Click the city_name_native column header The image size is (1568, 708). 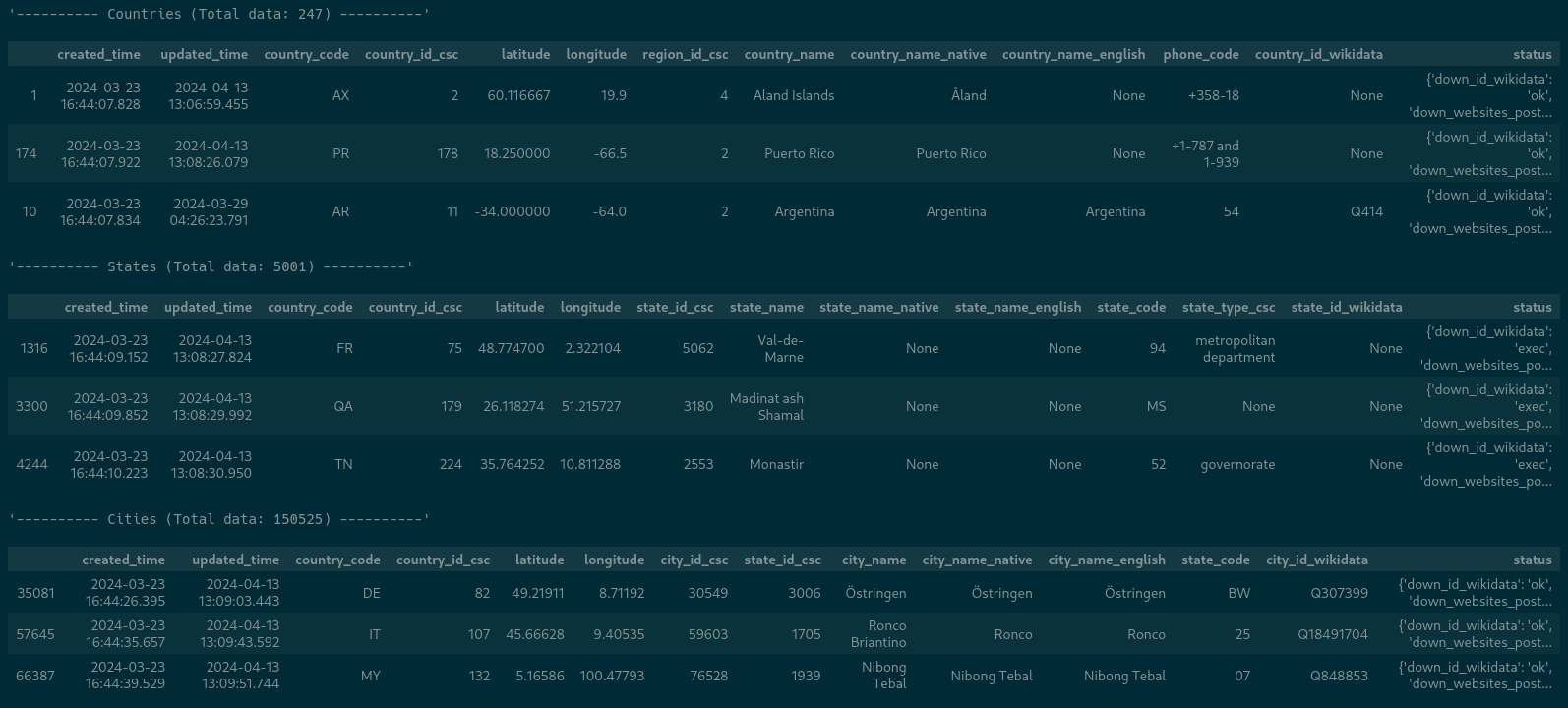click(977, 560)
